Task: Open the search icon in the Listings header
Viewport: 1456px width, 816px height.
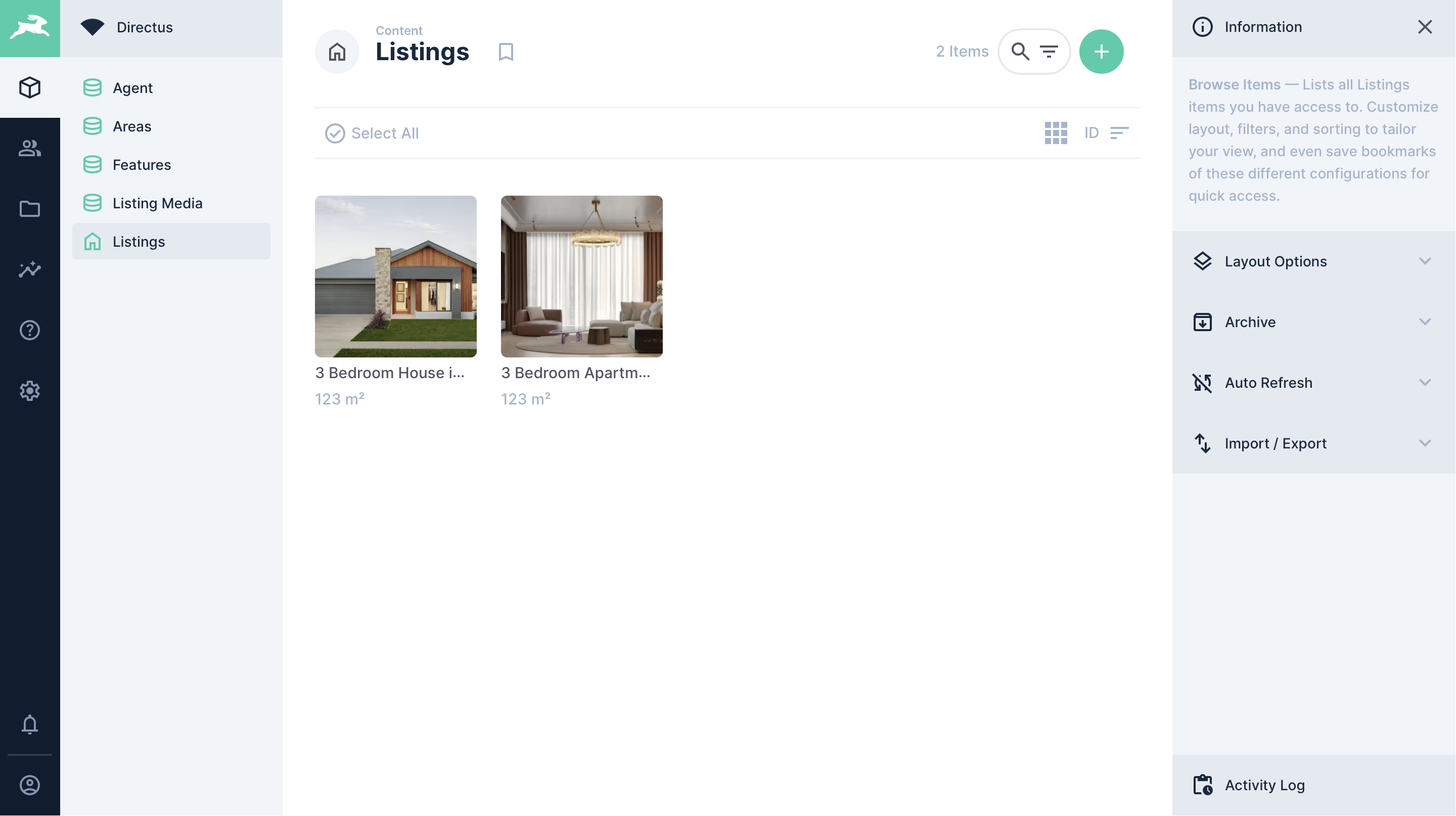Action: pos(1021,51)
